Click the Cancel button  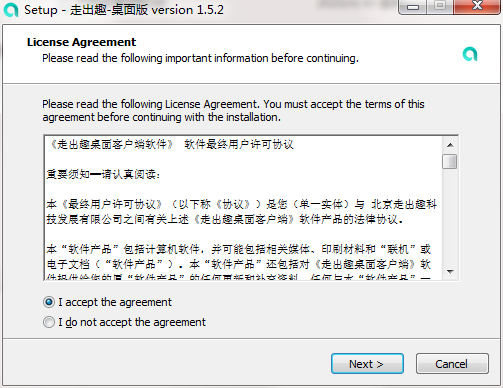[452, 364]
